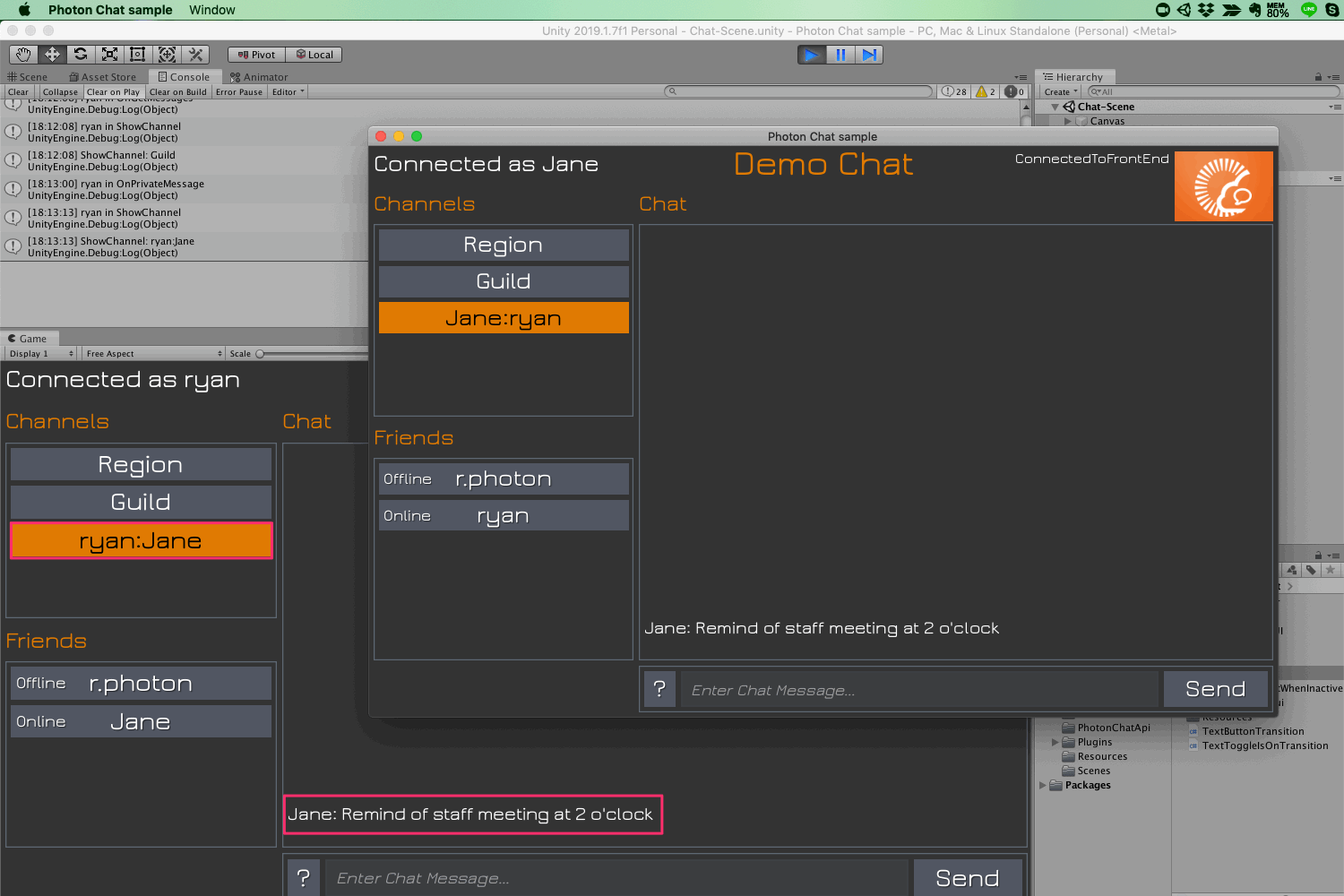Toggle error messages count in Console

coord(1014,91)
